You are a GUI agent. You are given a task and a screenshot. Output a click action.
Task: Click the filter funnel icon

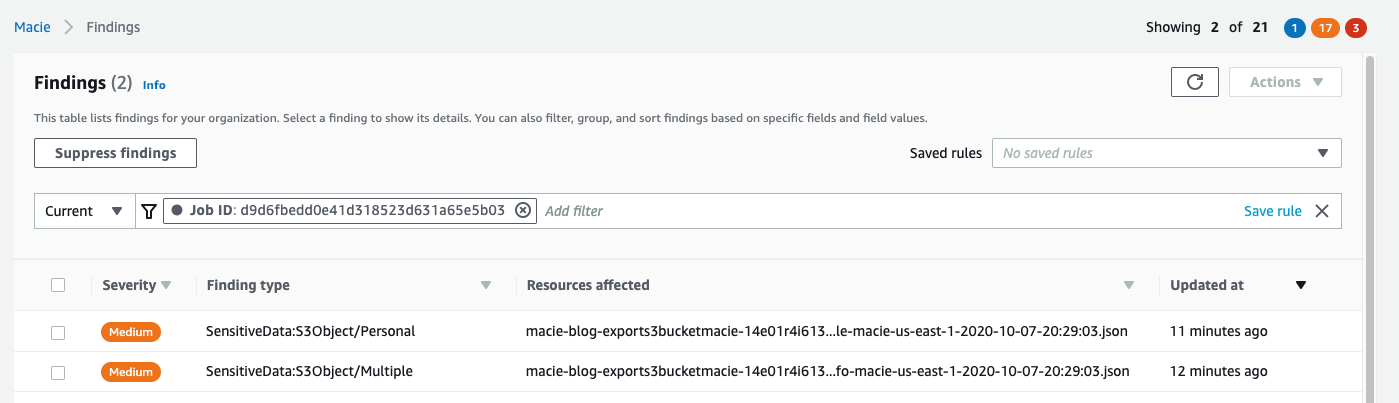[149, 211]
